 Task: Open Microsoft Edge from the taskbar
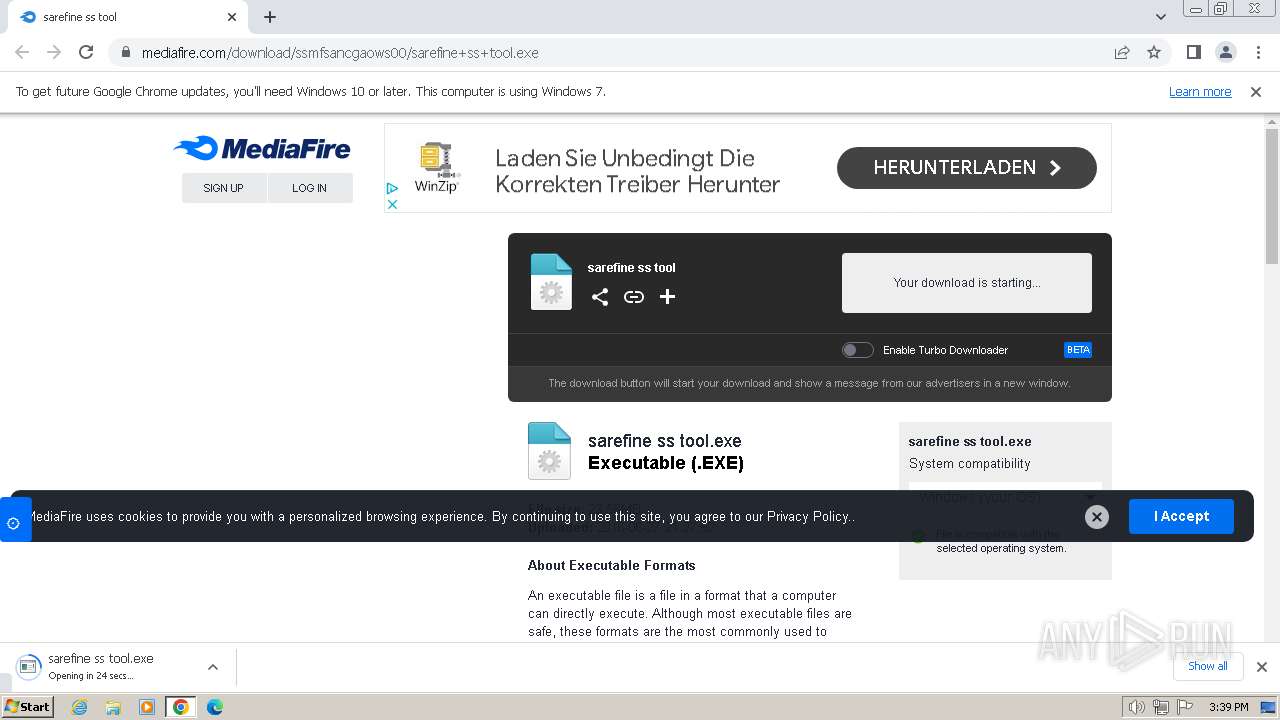coord(215,707)
